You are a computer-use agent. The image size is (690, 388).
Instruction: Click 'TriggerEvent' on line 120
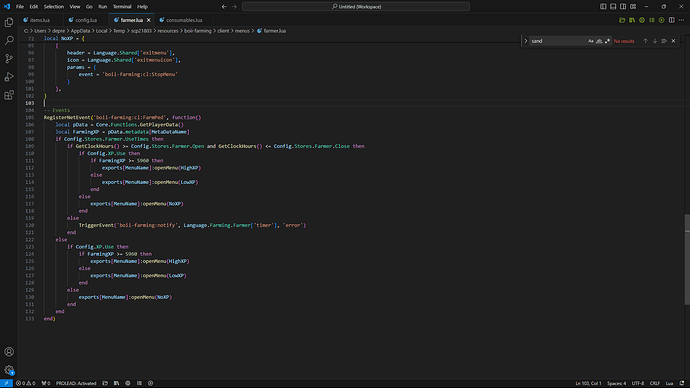click(x=96, y=225)
